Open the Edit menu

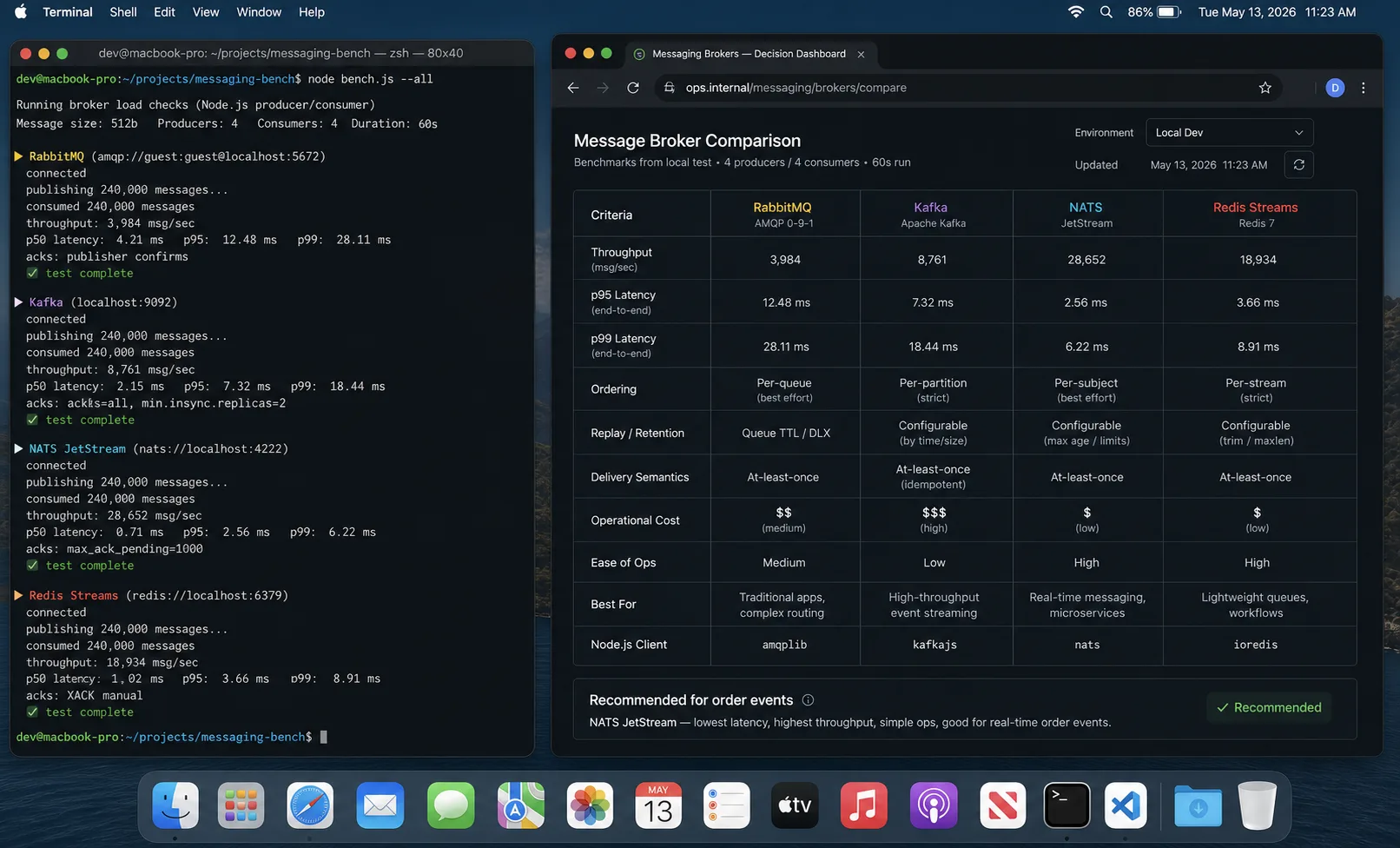click(164, 12)
